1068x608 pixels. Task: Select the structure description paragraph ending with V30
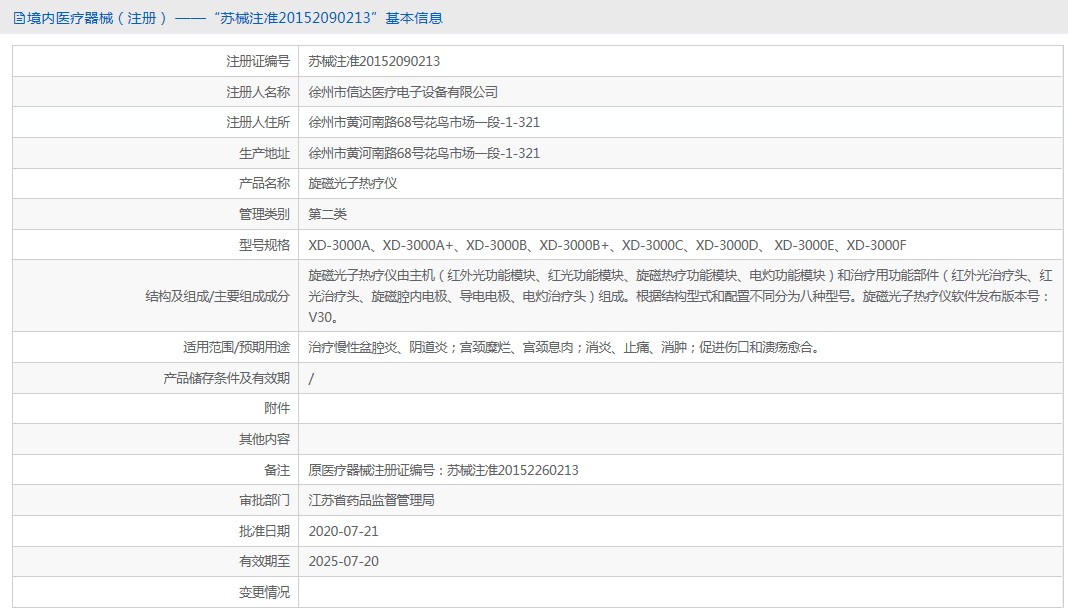click(x=680, y=296)
